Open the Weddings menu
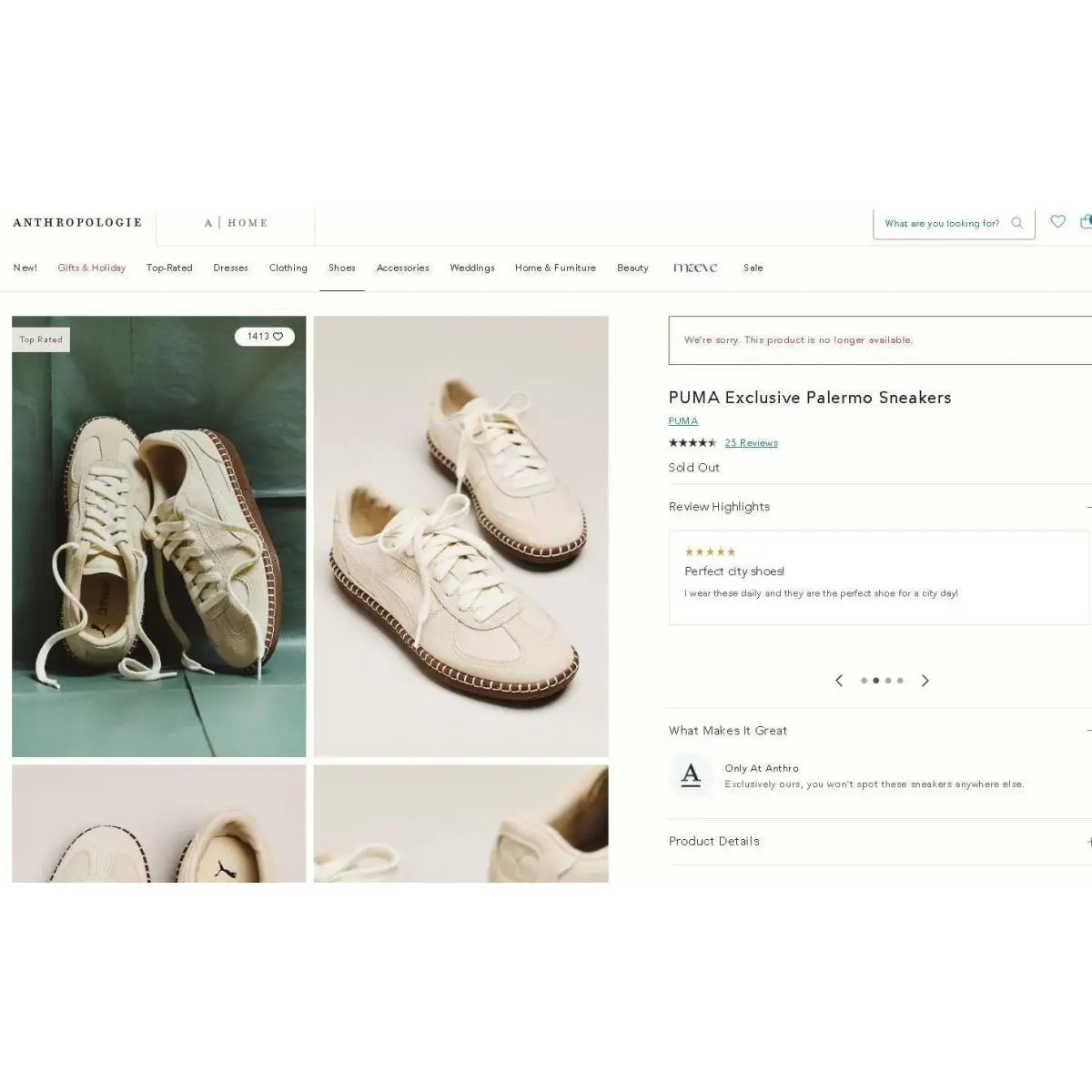Screen dimensions: 1092x1092 pos(472,268)
